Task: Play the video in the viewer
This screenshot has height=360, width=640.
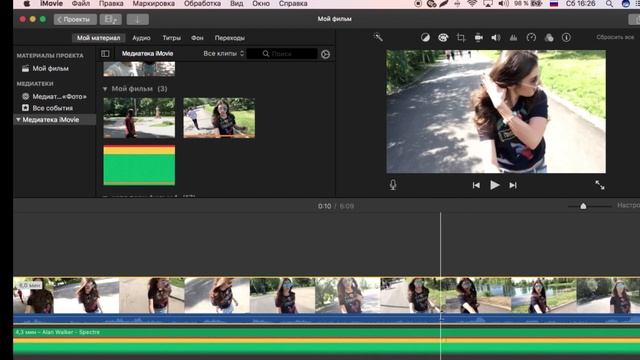Action: click(495, 185)
